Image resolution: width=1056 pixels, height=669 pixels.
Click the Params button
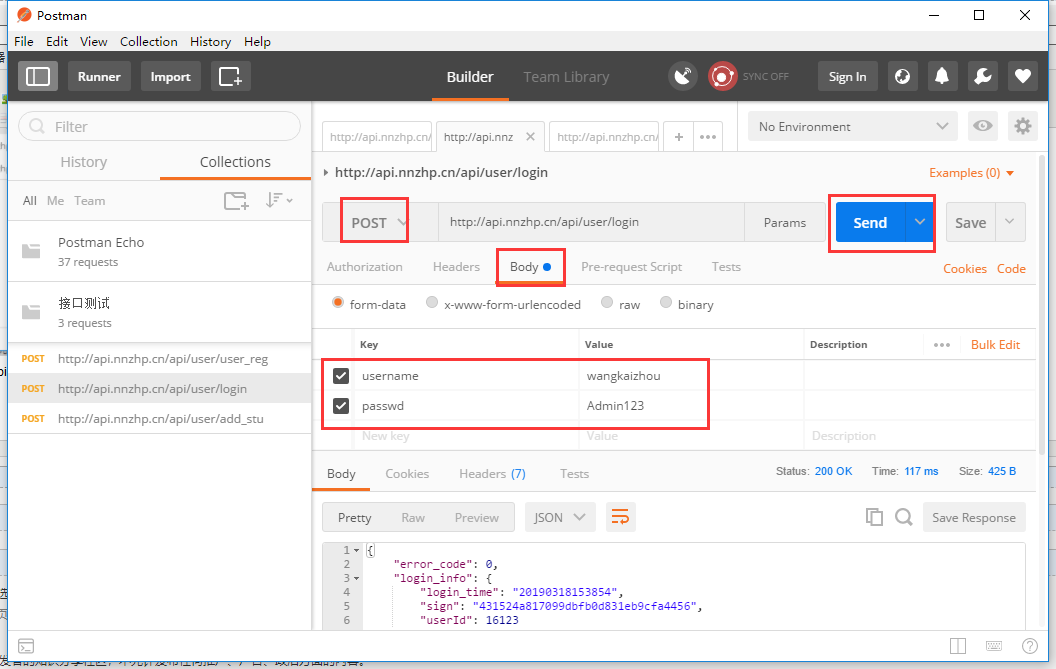tap(785, 222)
